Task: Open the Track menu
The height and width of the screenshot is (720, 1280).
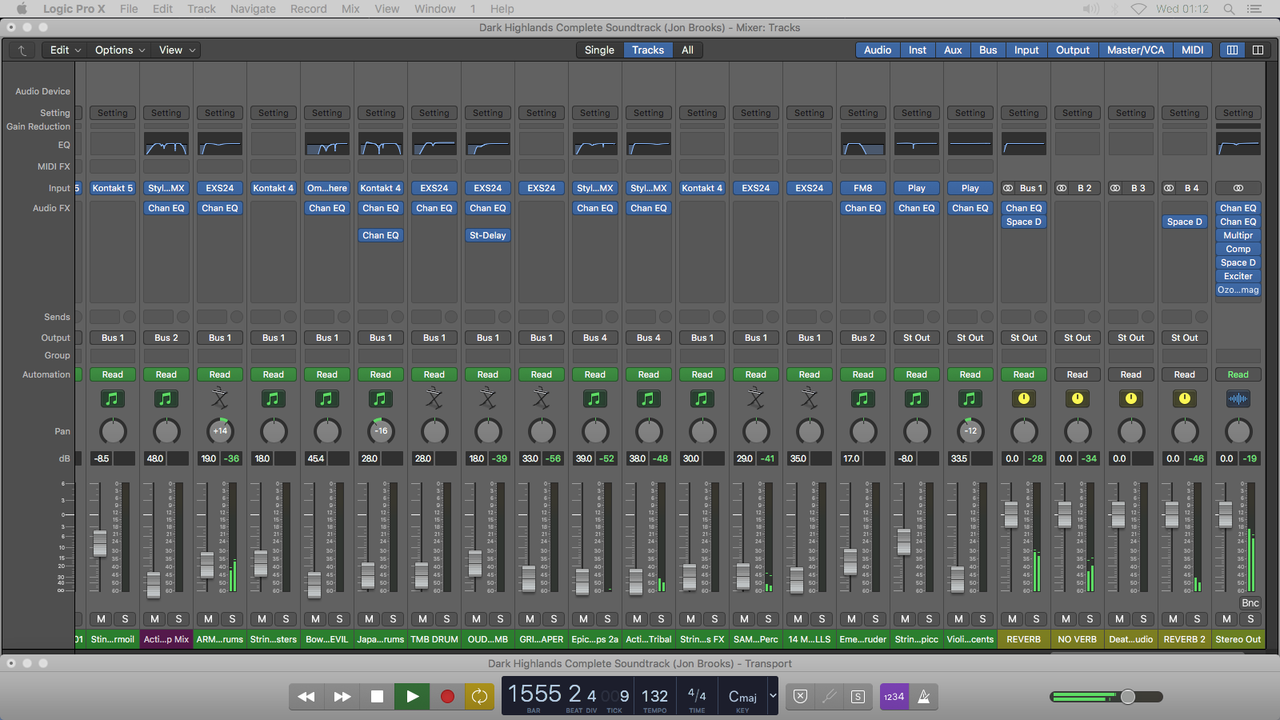Action: click(x=201, y=9)
